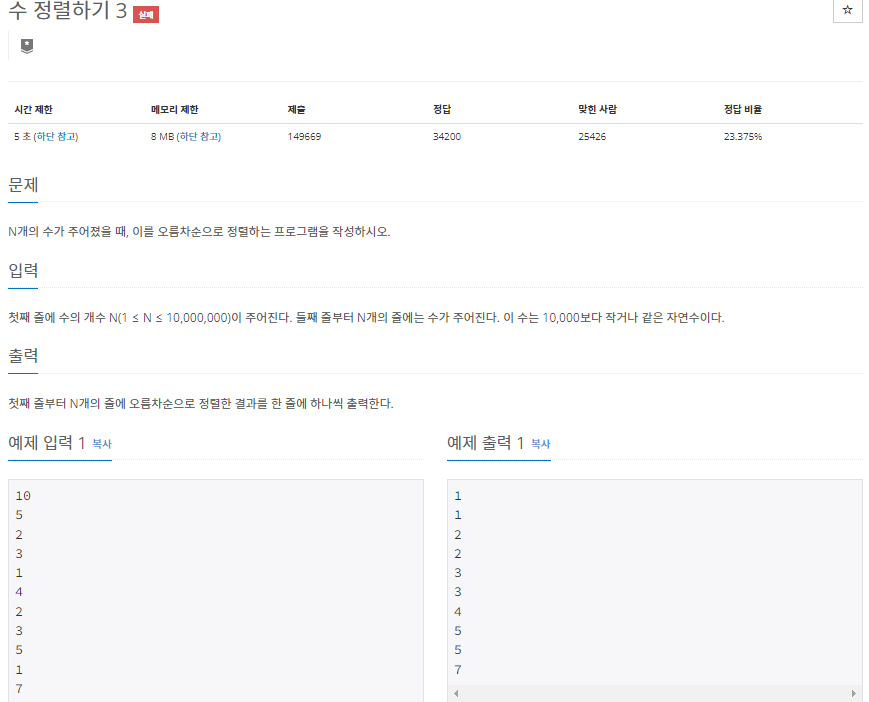Click the 시간 제한 column header

tap(33, 109)
